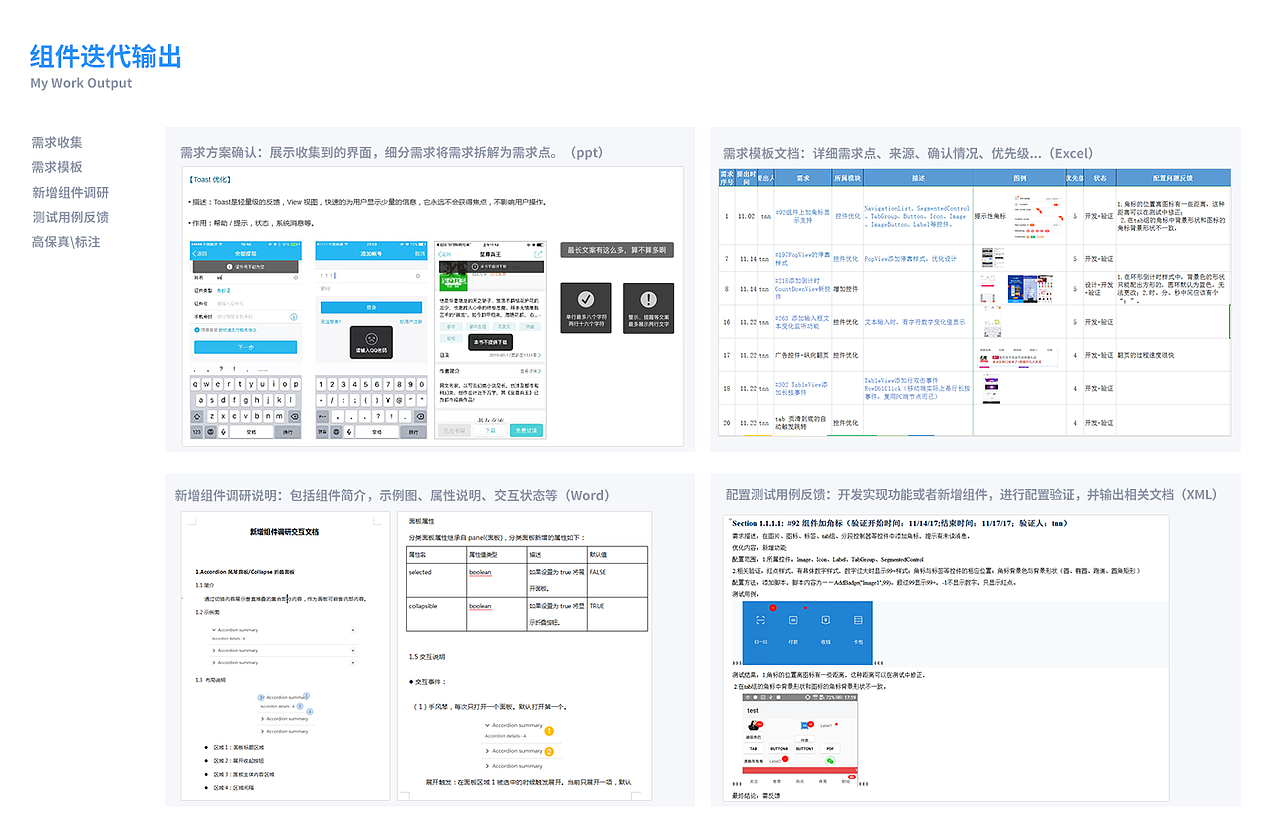This screenshot has width=1280, height=832.
Task: Click the #302 TableView添加长按事件 cell
Action: 802,388
